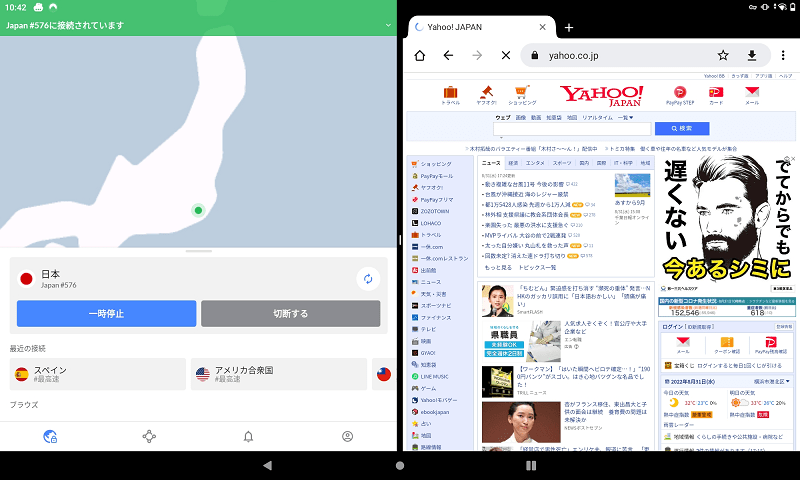Screen dimensions: 800x480
Task: Open LOHACO in the Yahoo sidebar
Action: tap(430, 223)
